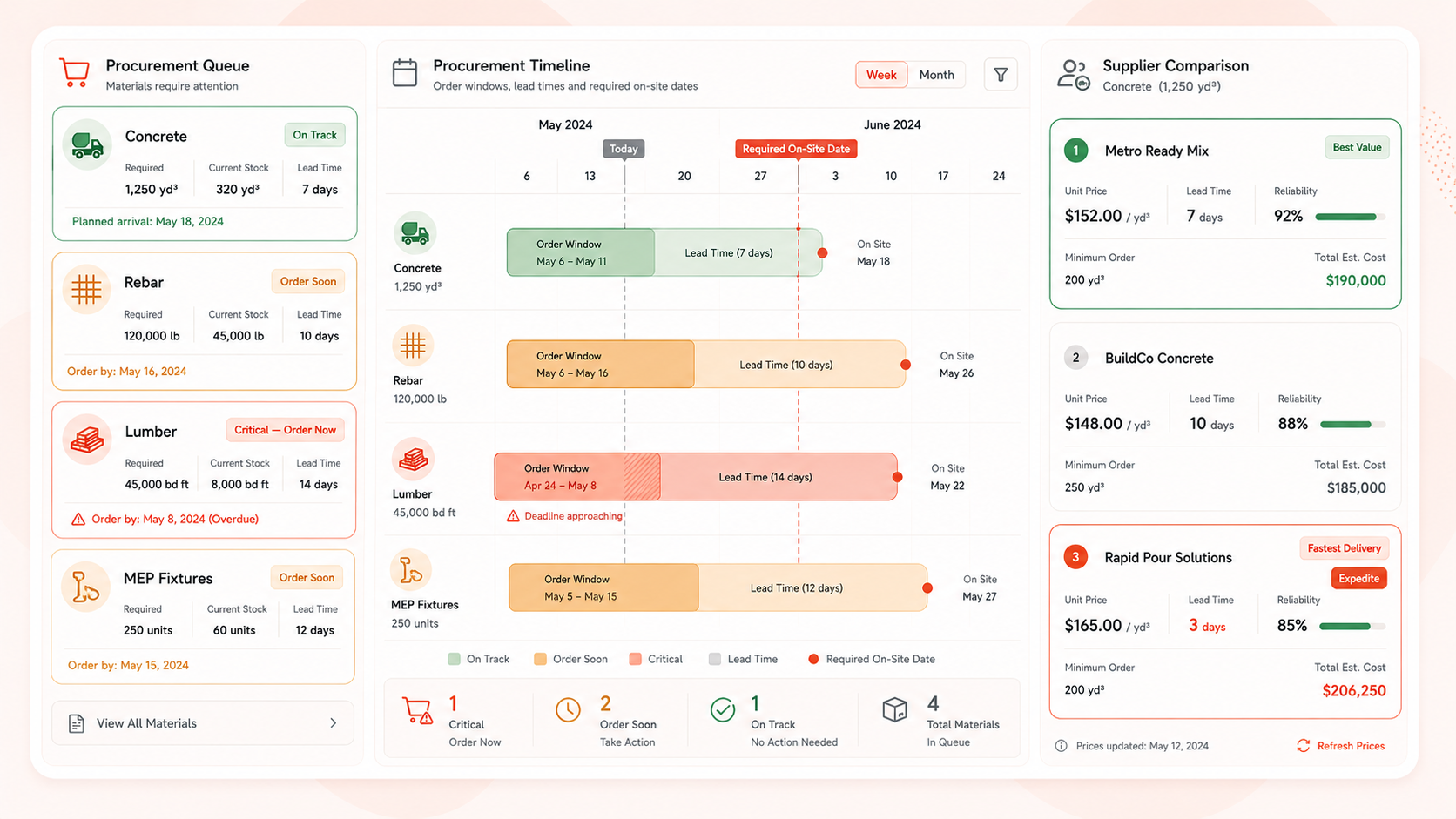Click the Order Soon clock icon in summary

568,710
